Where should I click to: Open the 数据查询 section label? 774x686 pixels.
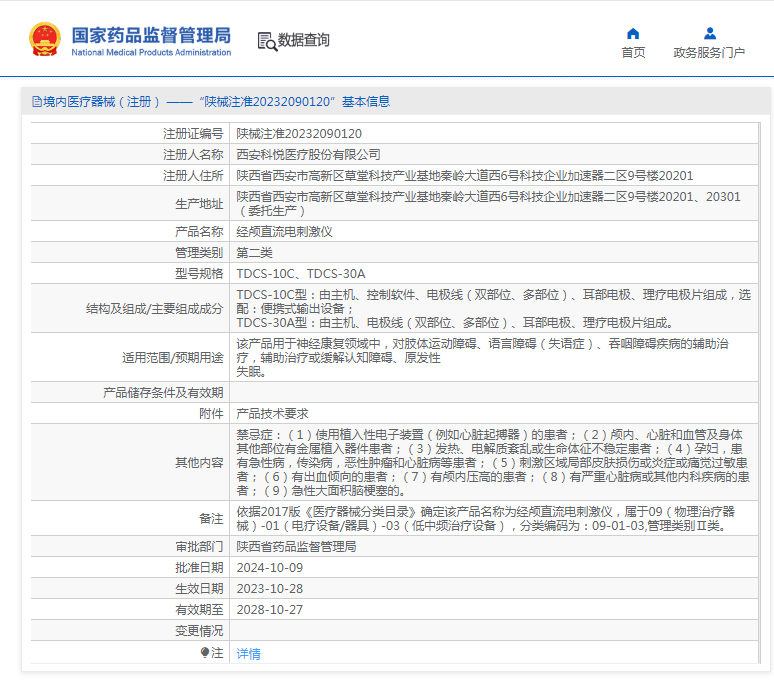pyautogui.click(x=304, y=41)
